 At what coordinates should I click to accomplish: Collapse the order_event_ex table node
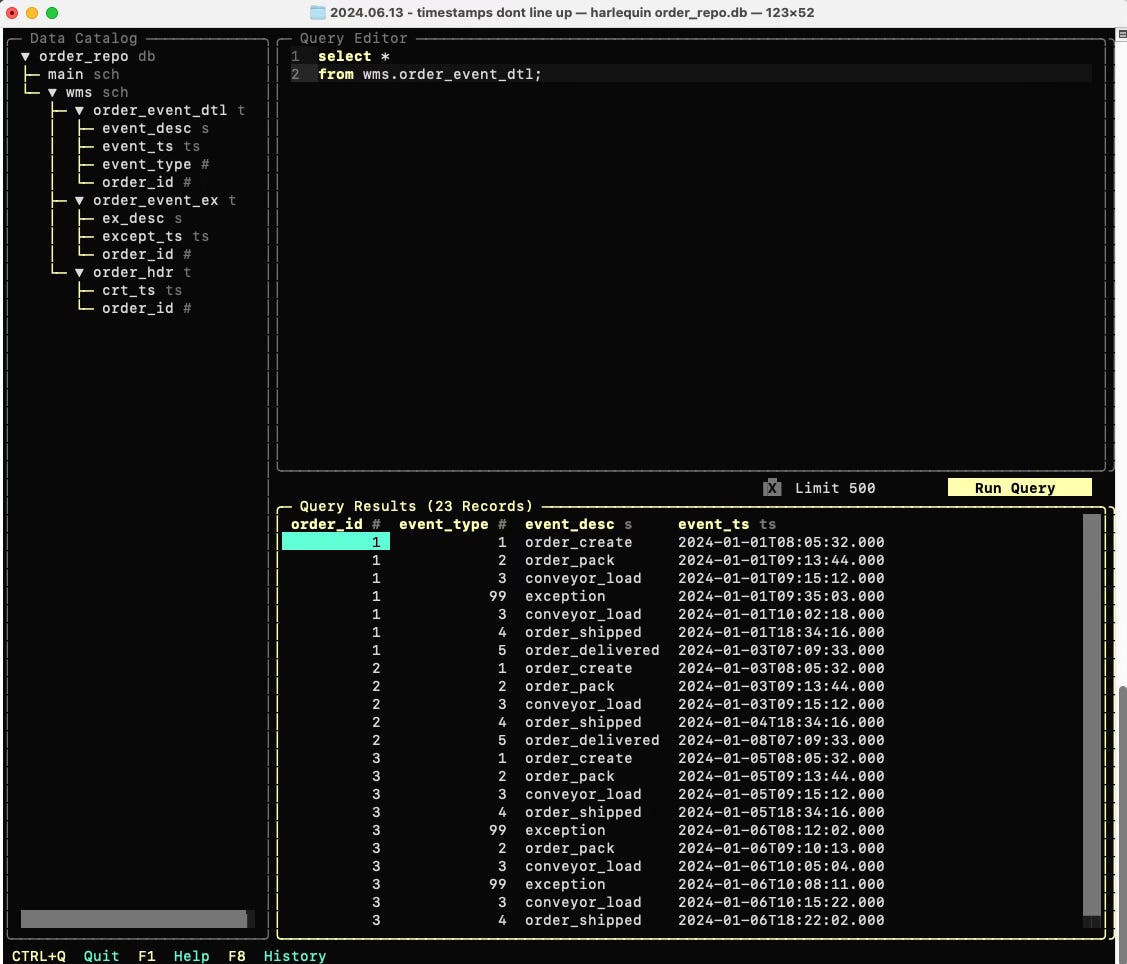79,201
